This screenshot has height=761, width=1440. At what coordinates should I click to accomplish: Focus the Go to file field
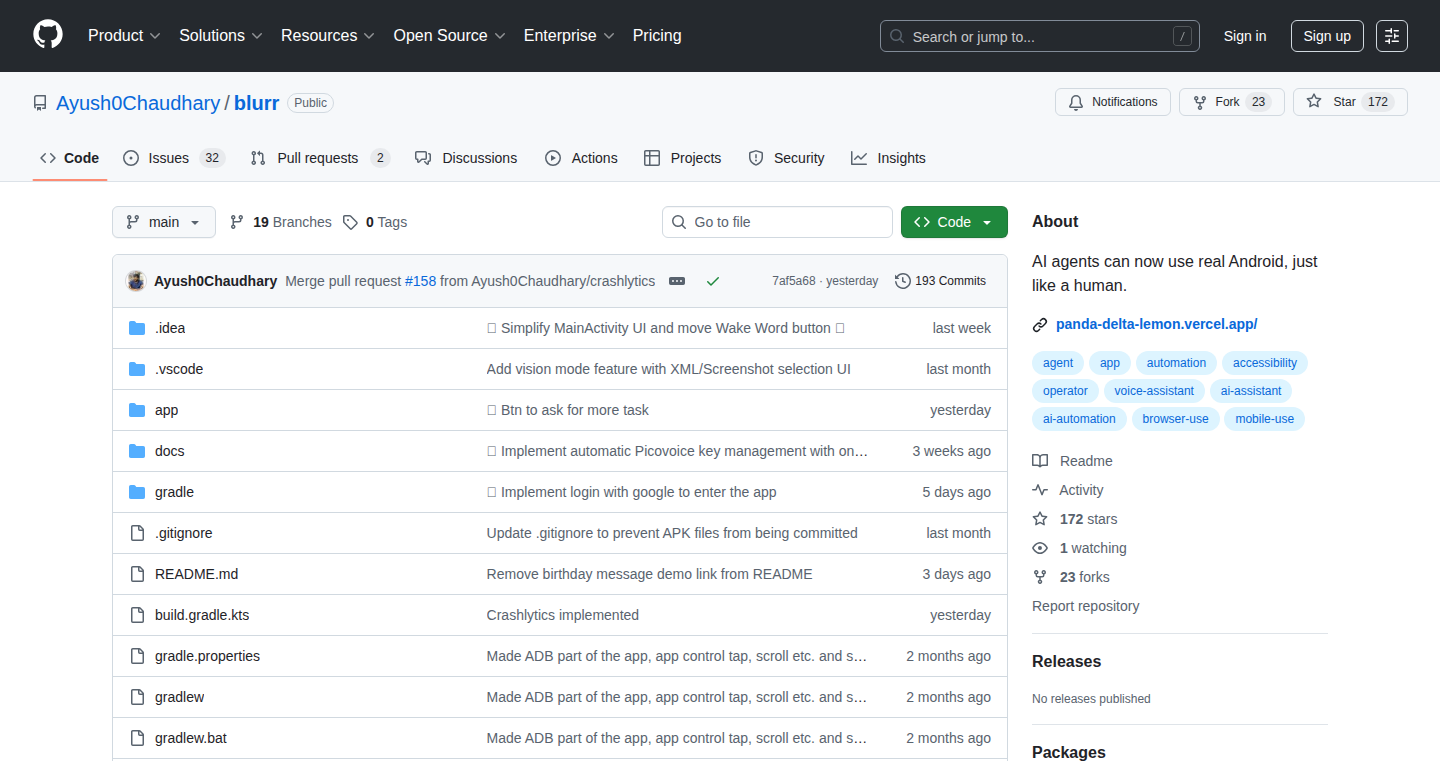pyautogui.click(x=777, y=222)
